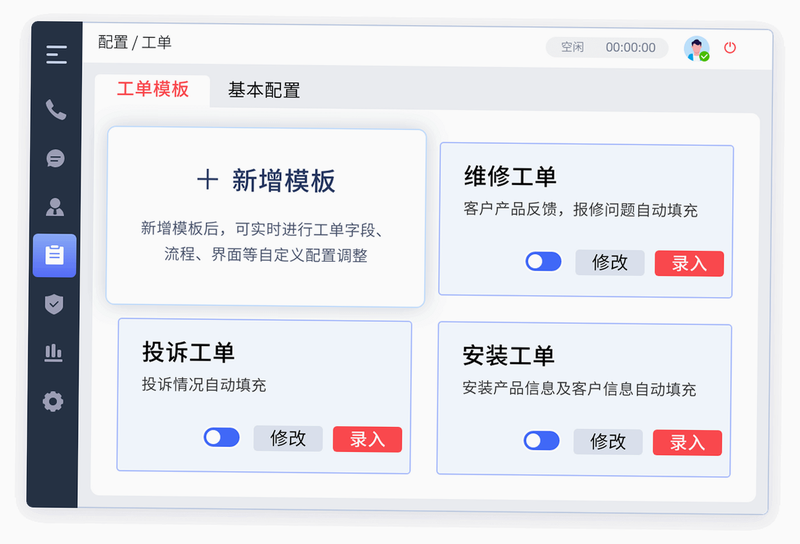Open the shield quality check icon in the sidebar
The image size is (800, 544).
pyautogui.click(x=54, y=304)
